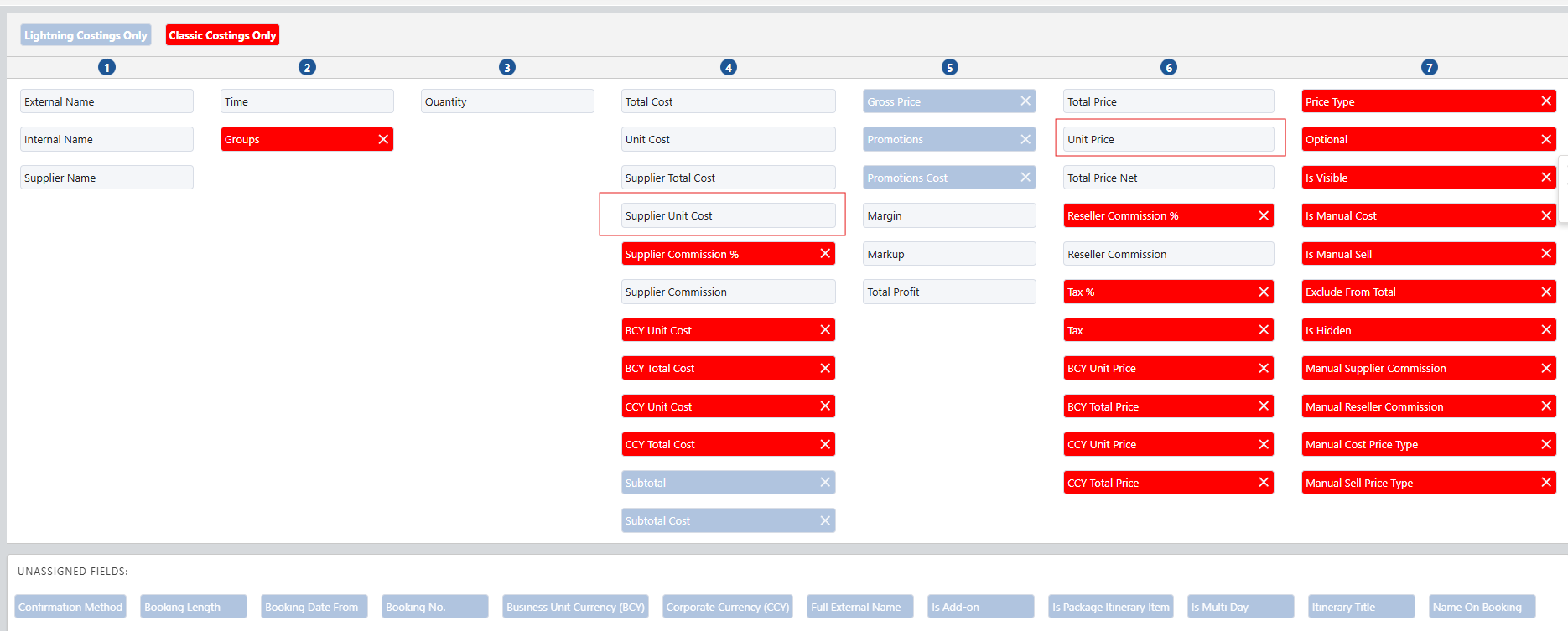Remove the CCY Total Price field
1568x631 pixels.
point(1264,483)
